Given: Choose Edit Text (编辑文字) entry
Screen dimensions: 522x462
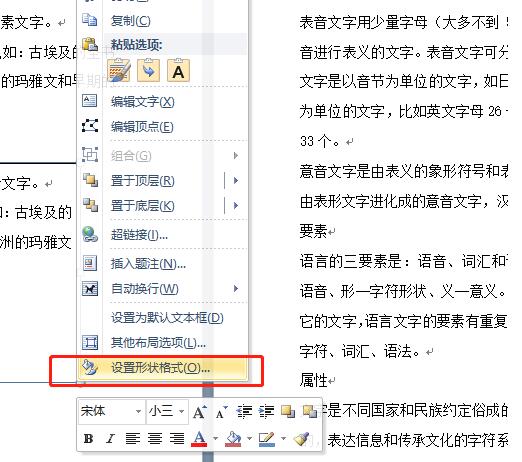Looking at the screenshot, I should [143, 101].
